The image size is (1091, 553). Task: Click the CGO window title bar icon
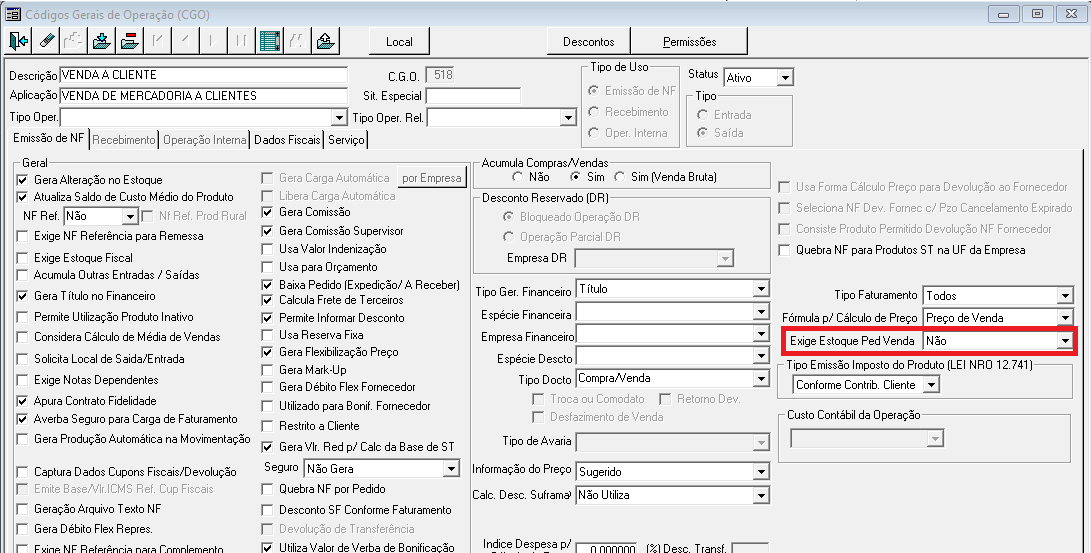coord(13,14)
